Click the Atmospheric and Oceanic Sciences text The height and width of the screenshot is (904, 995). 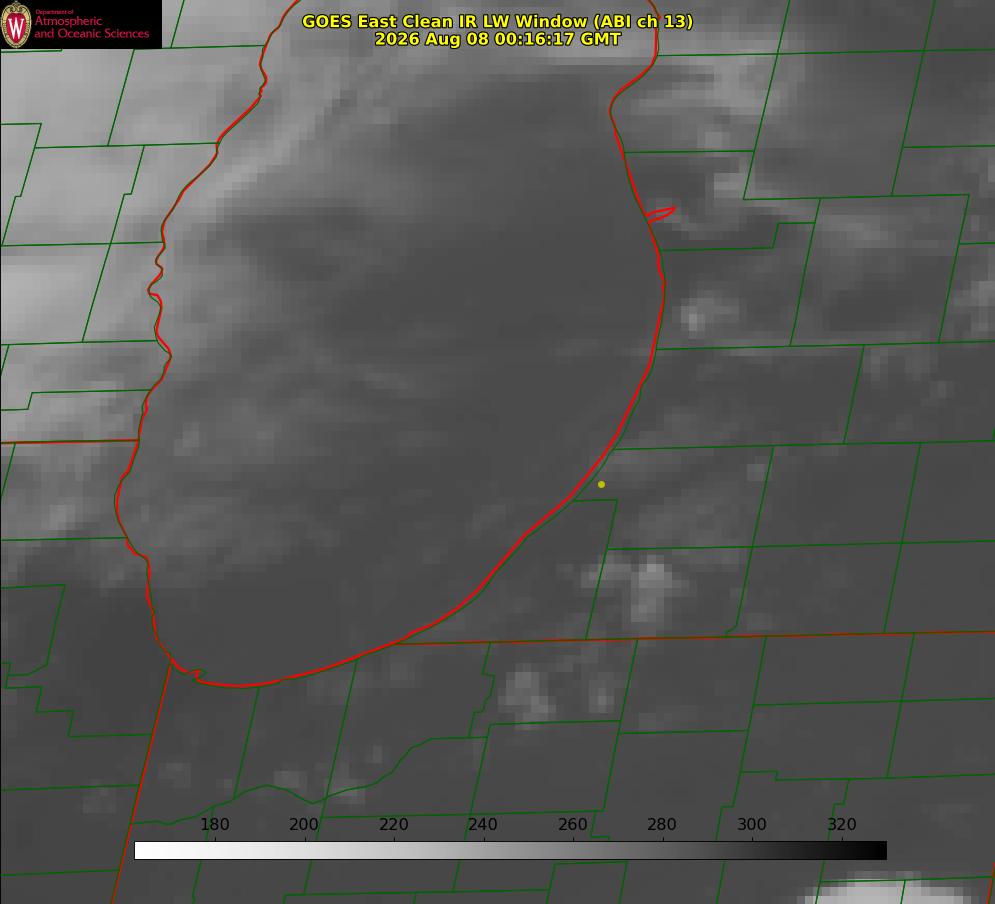pos(91,27)
